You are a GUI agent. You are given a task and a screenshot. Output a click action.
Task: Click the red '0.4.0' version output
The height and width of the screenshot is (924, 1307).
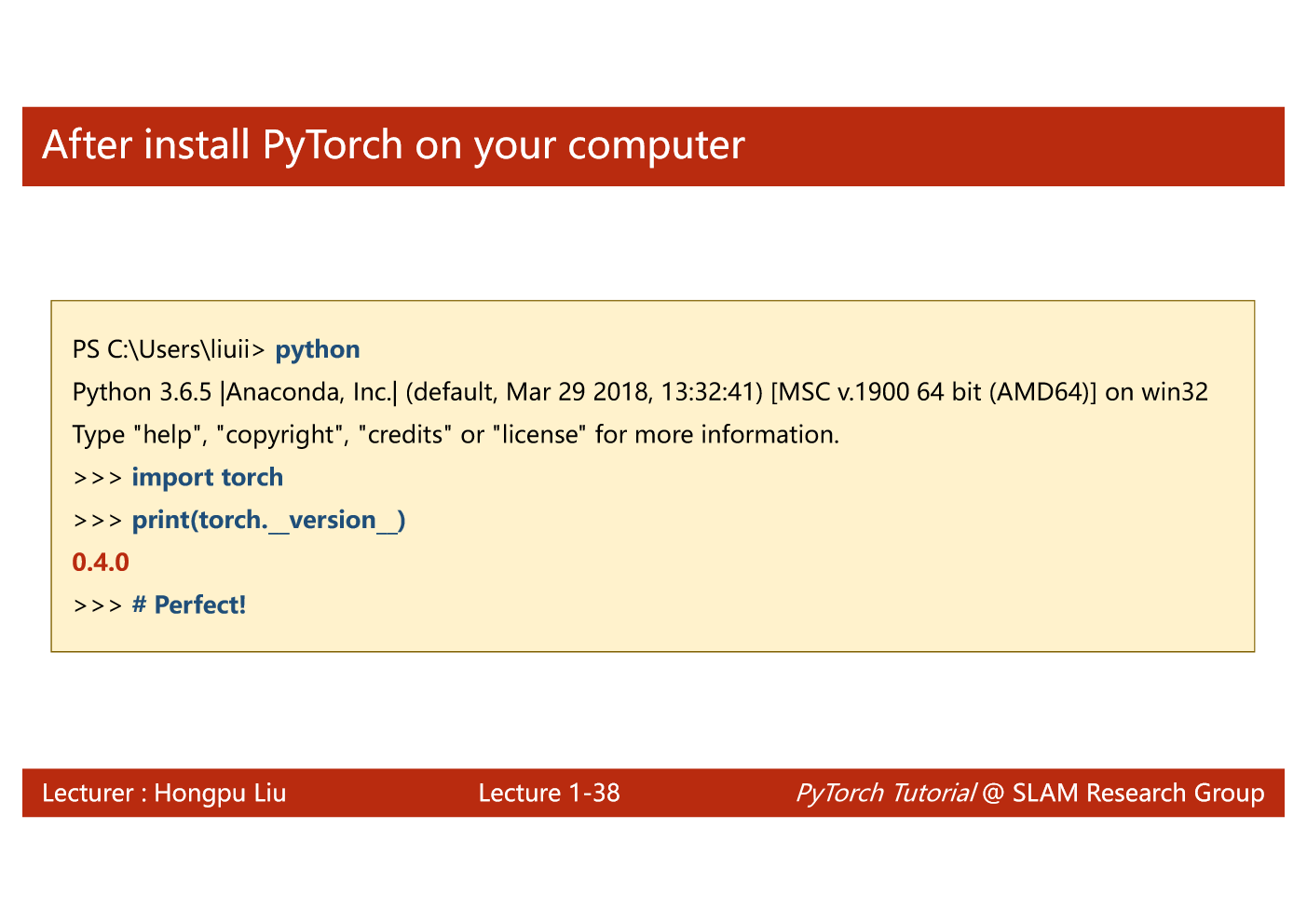click(101, 563)
